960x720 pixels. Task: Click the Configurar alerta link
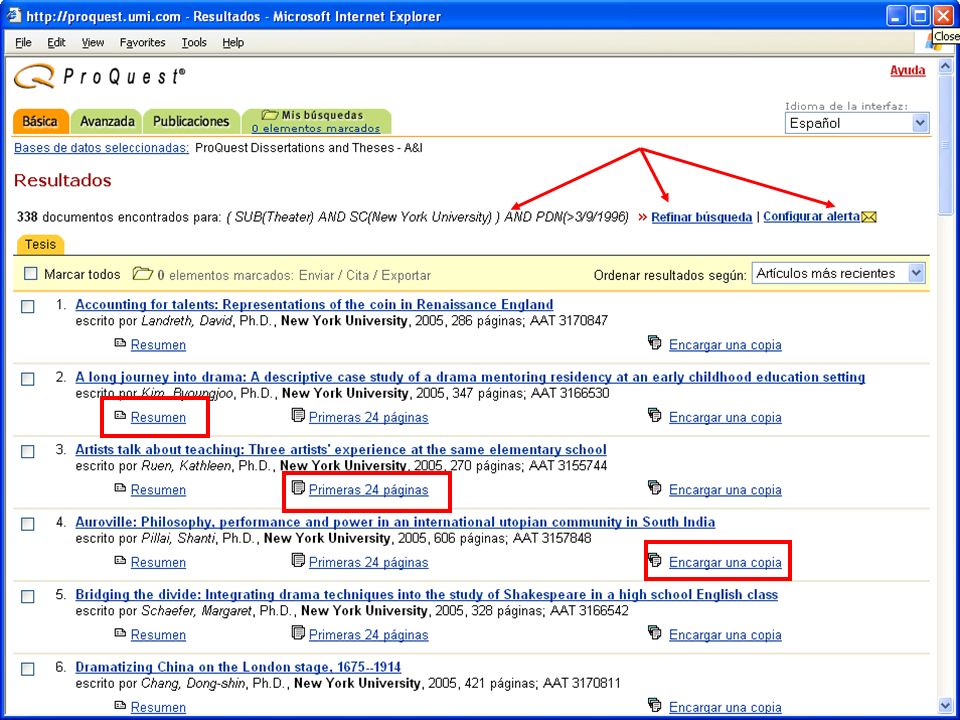(811, 216)
